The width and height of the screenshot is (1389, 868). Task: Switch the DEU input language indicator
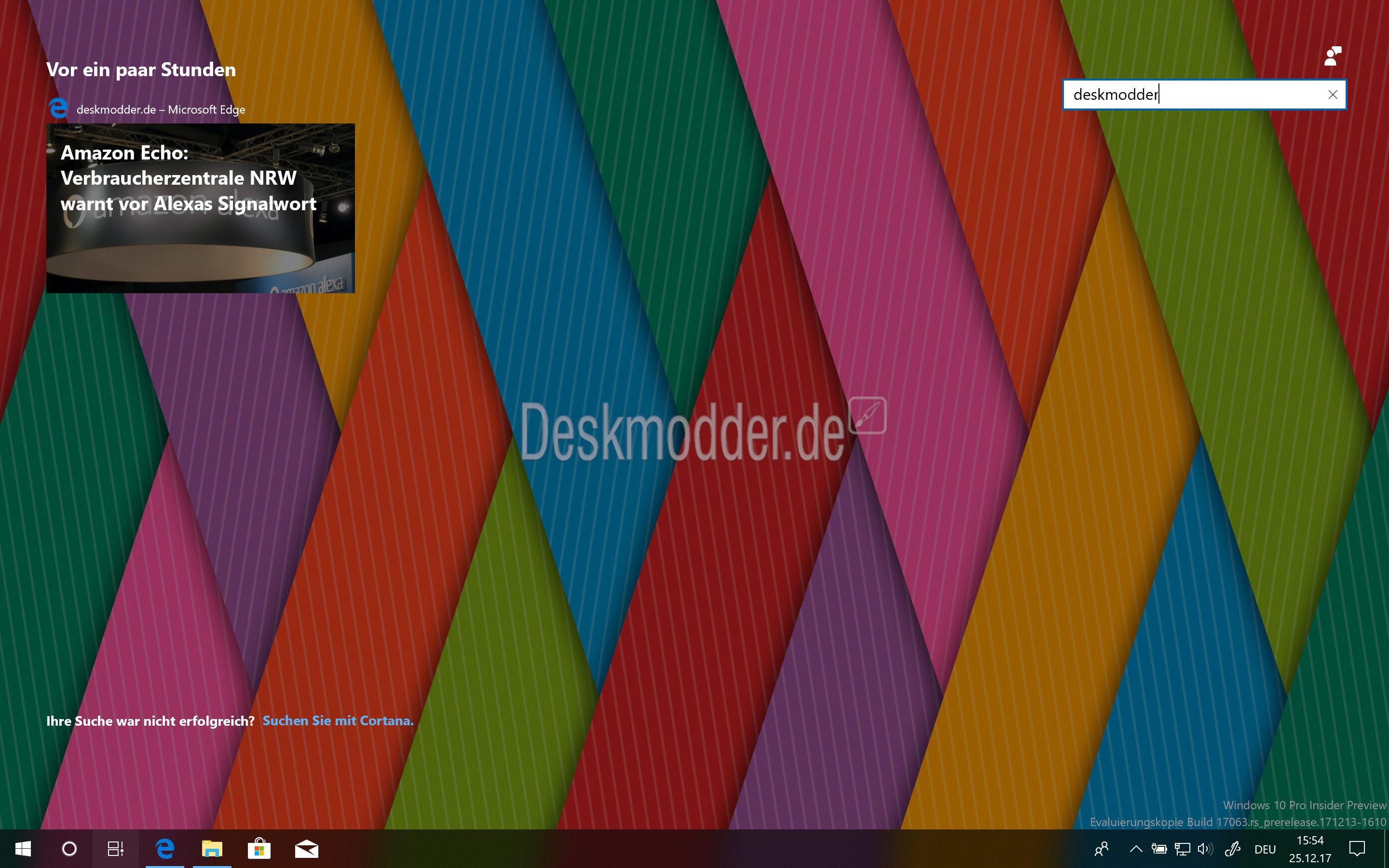point(1265,850)
